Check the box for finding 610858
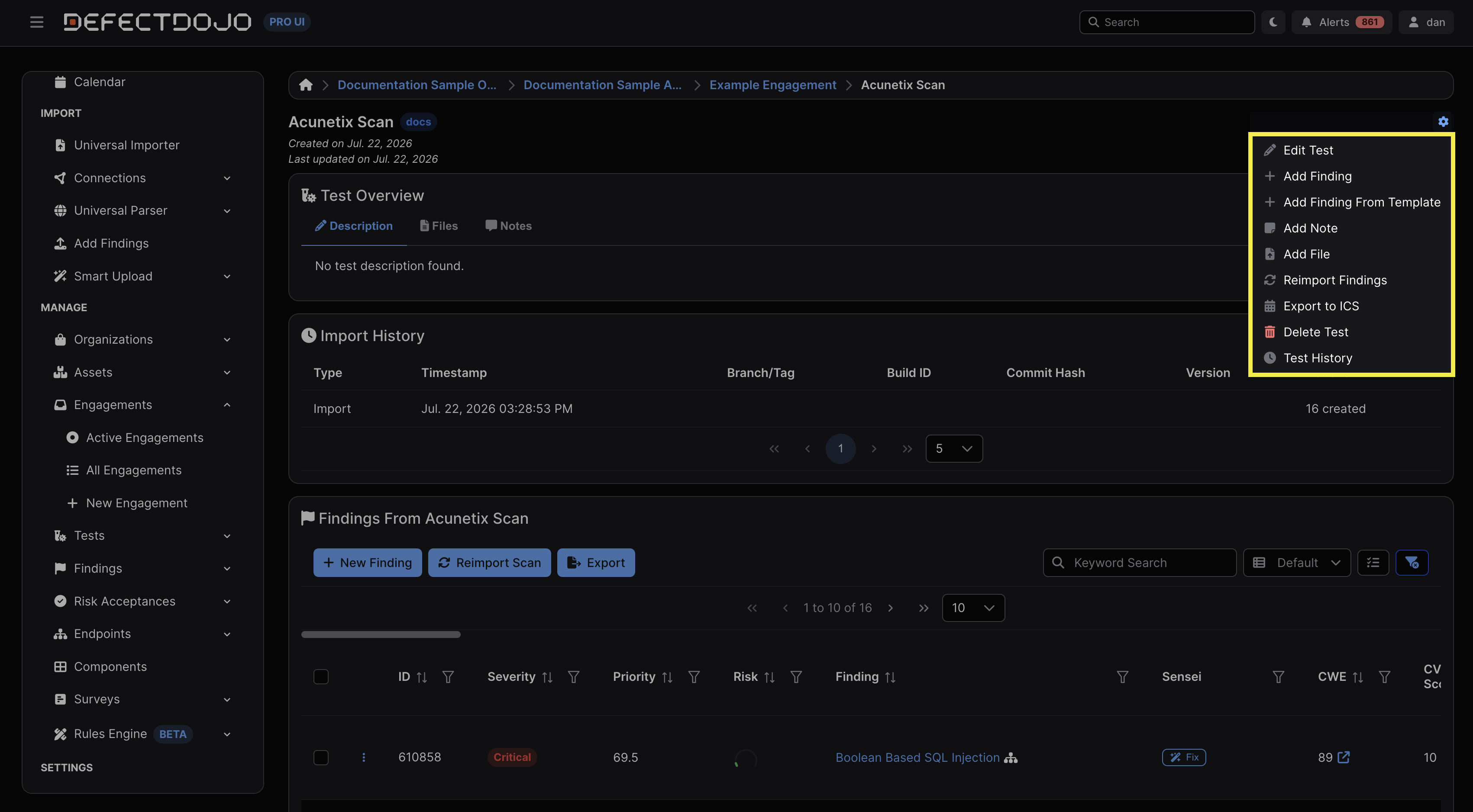The width and height of the screenshot is (1473, 812). [321, 757]
